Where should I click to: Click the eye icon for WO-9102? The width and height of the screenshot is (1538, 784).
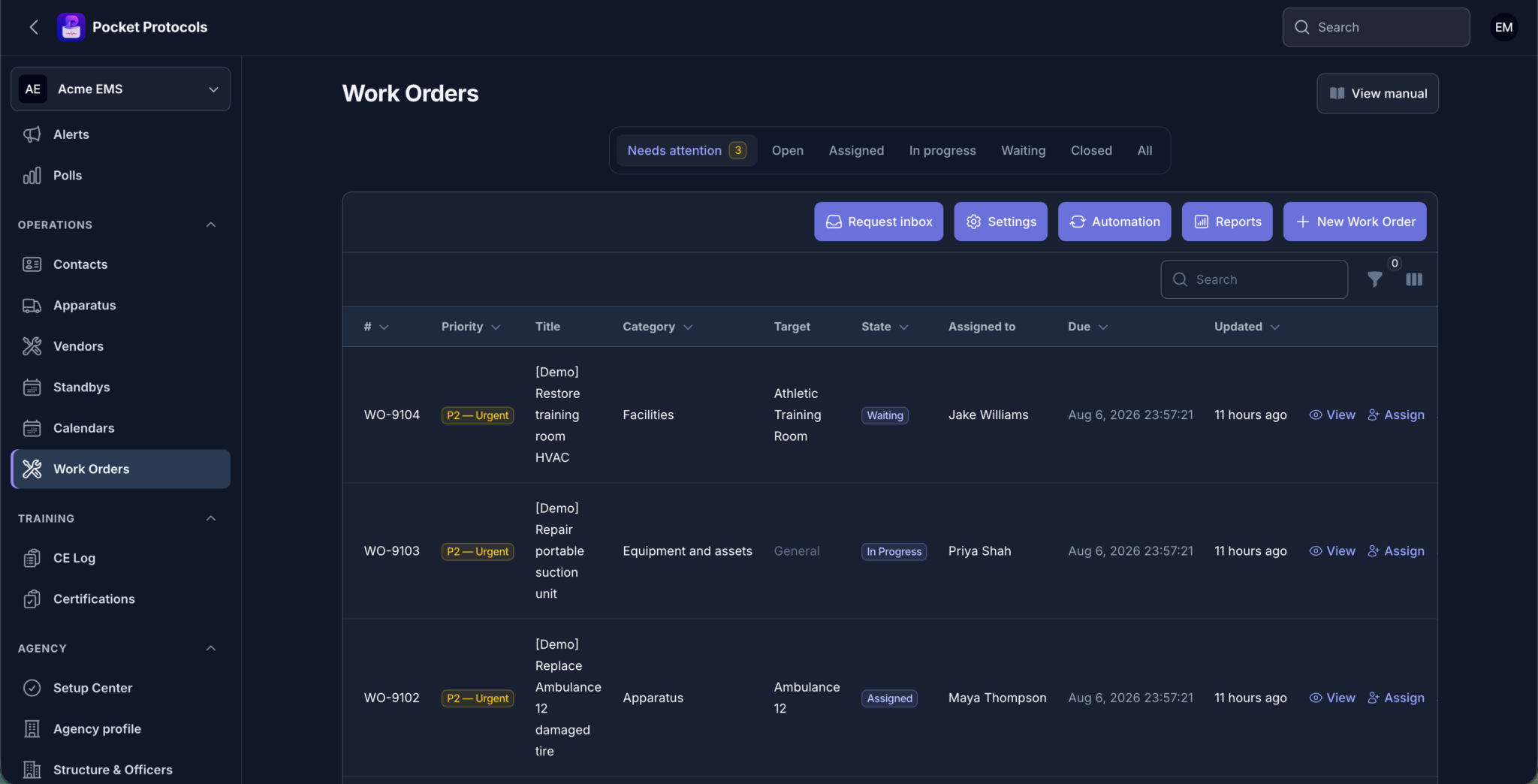pos(1316,698)
